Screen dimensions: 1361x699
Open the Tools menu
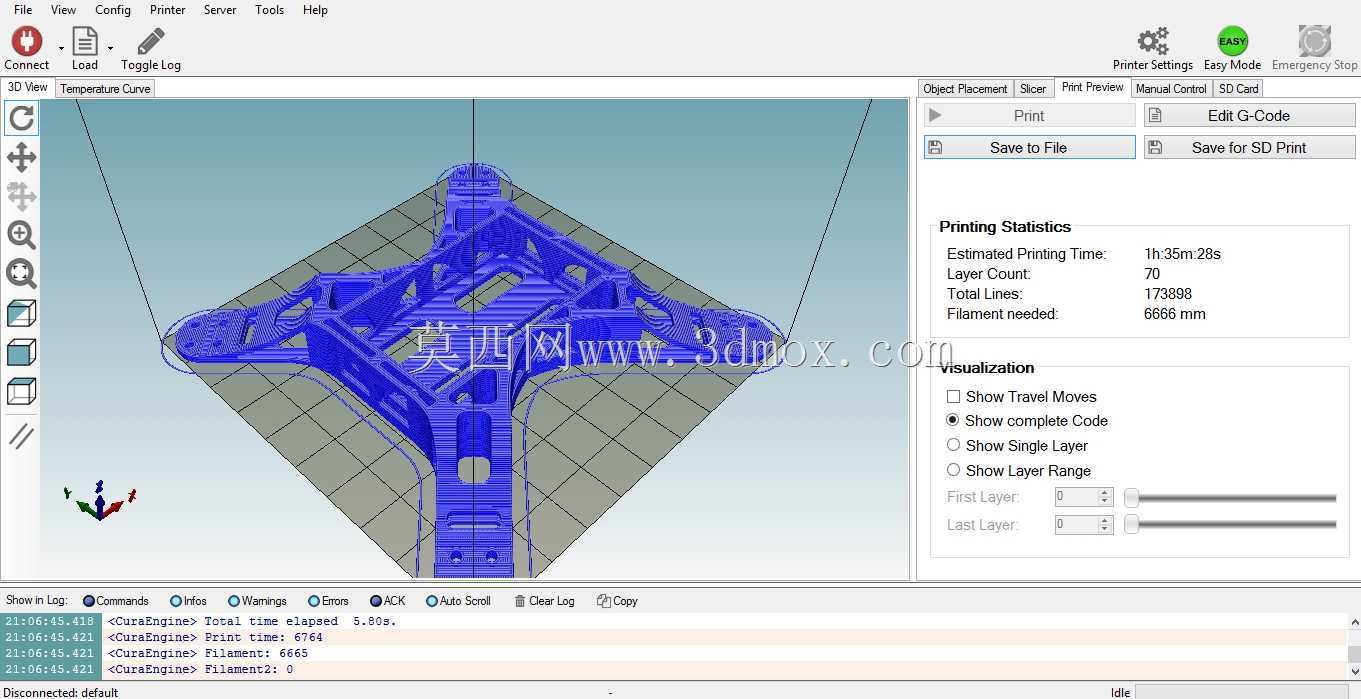click(269, 10)
